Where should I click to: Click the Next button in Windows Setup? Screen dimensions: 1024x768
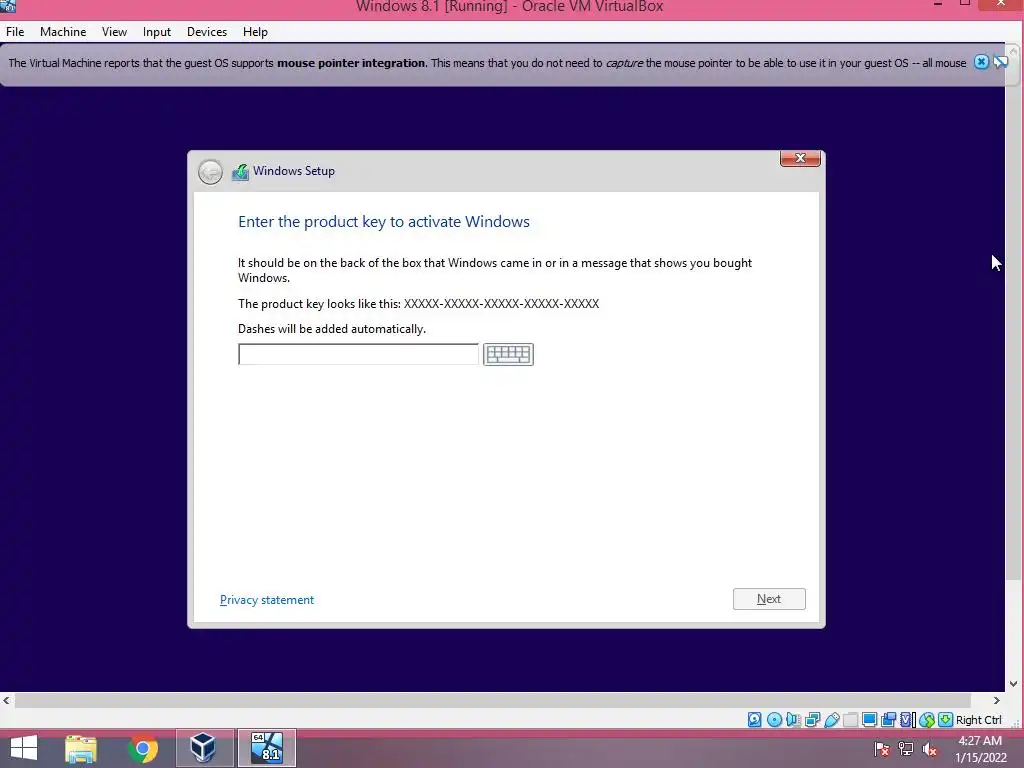pos(769,599)
